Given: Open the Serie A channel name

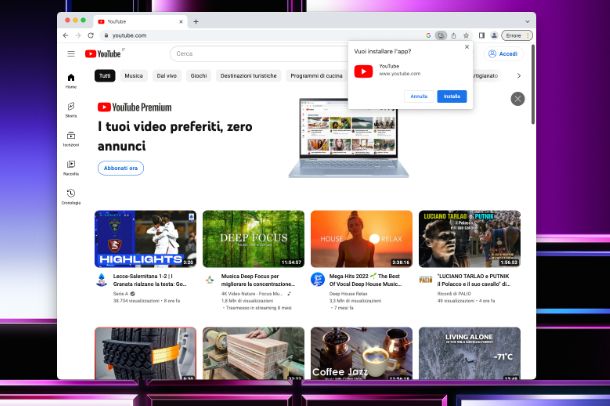Looking at the screenshot, I should (121, 294).
